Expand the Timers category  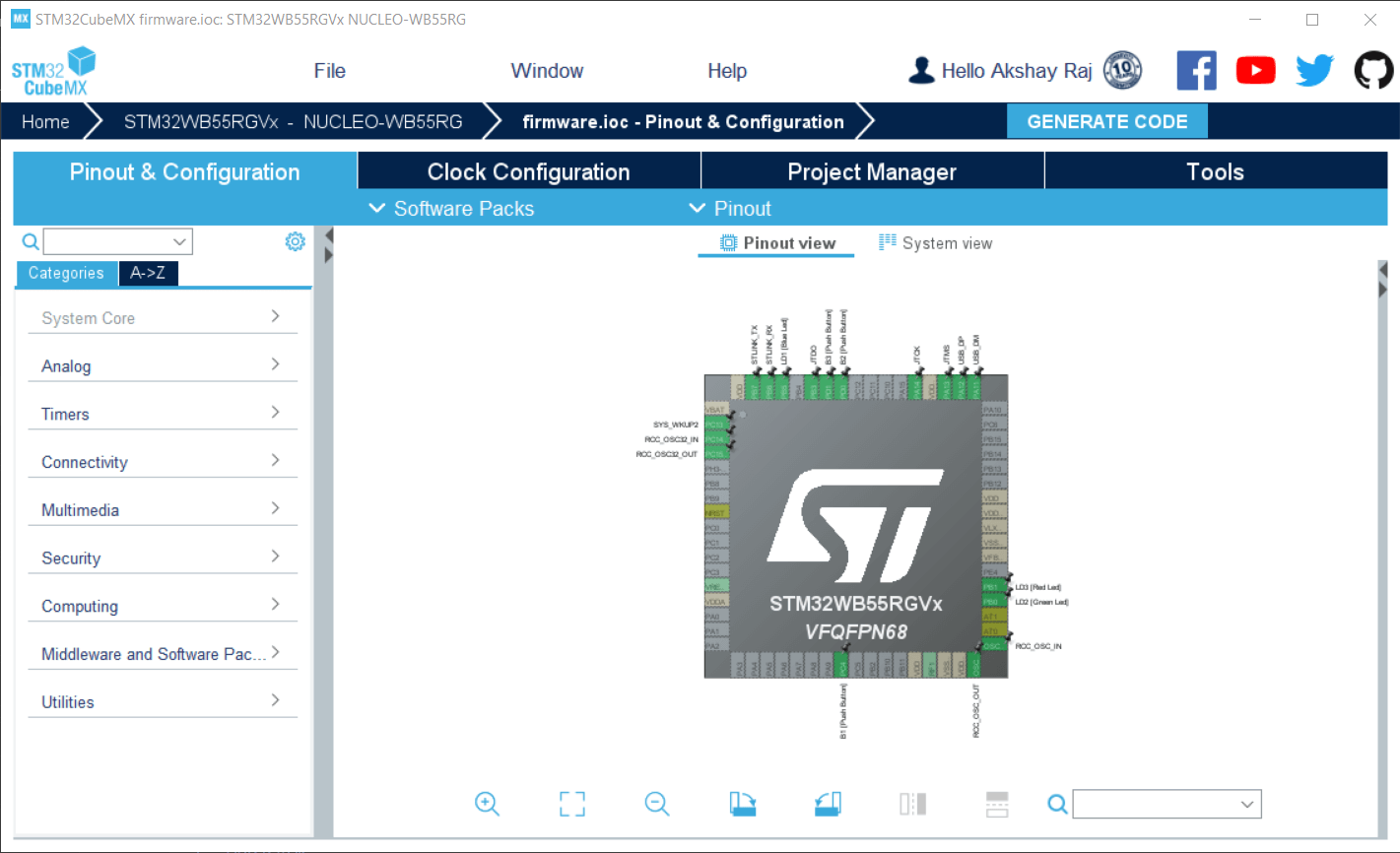[163, 414]
